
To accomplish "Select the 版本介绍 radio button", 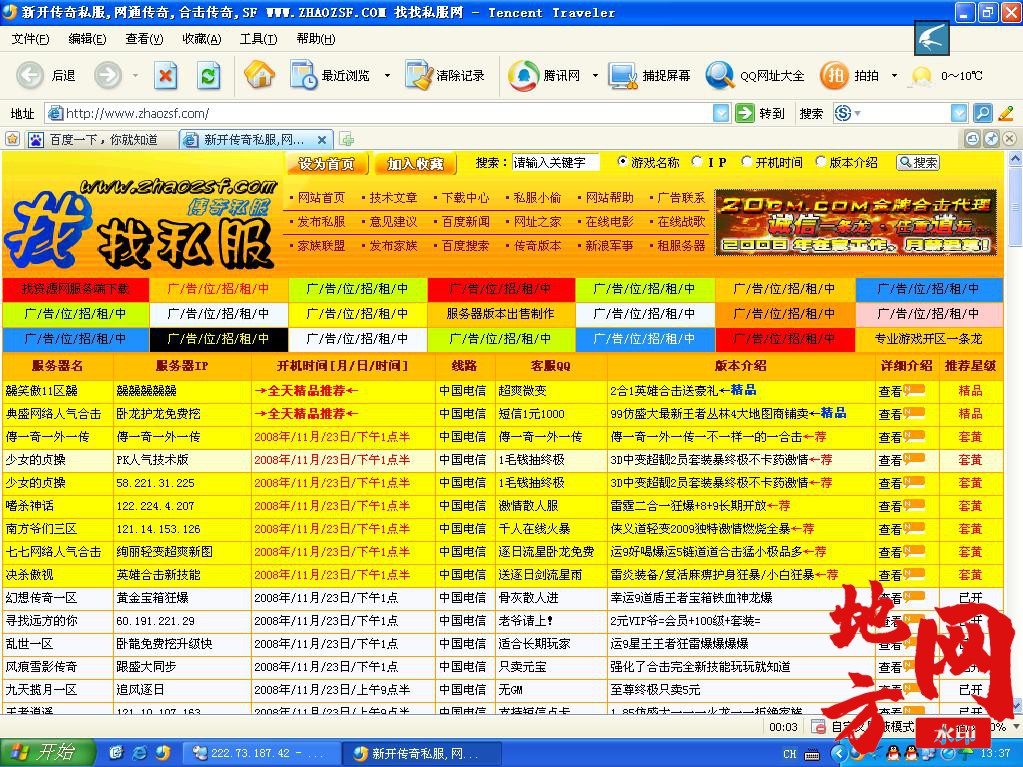I will point(821,162).
